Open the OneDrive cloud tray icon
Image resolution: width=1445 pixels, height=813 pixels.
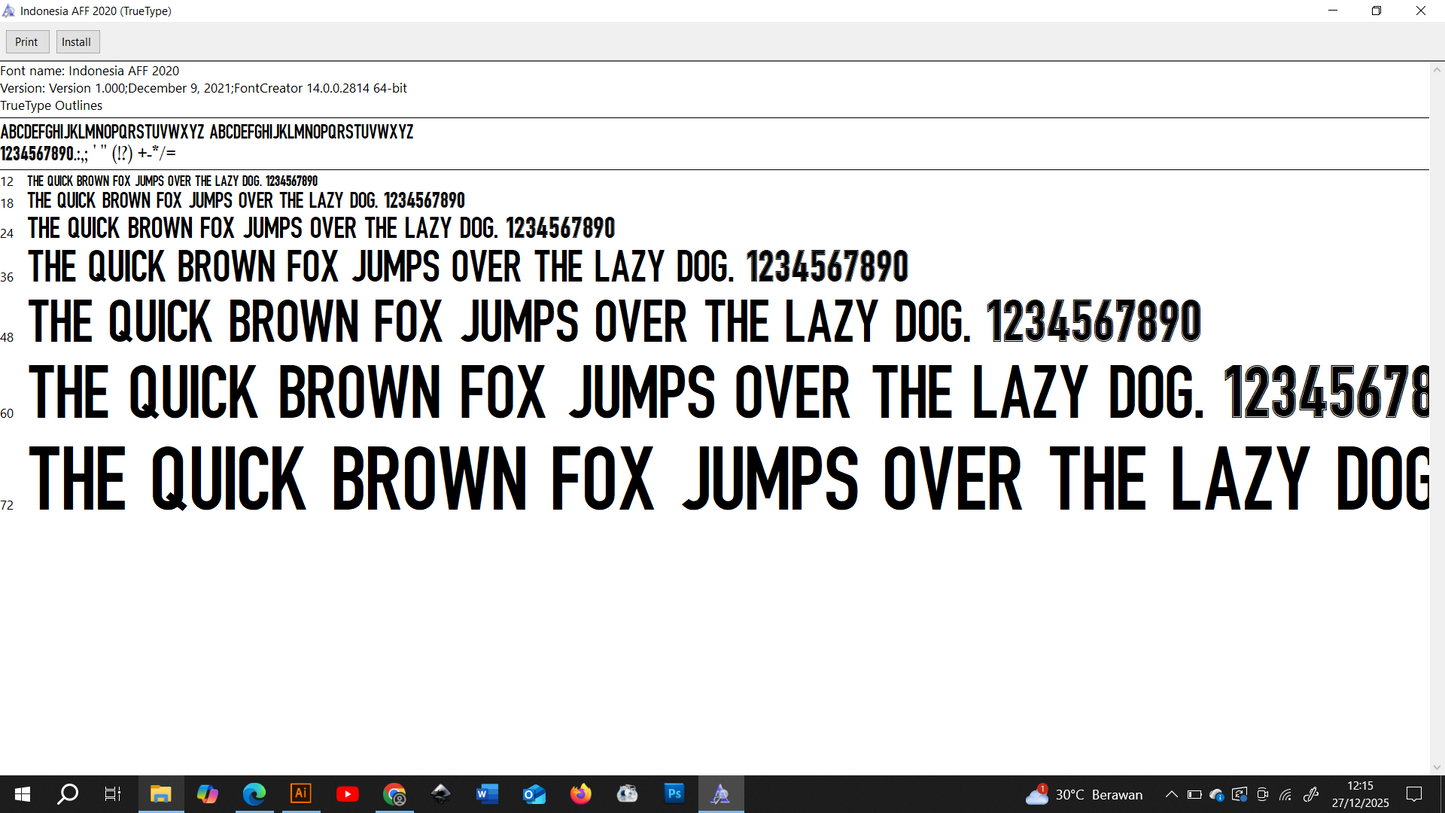click(1217, 795)
